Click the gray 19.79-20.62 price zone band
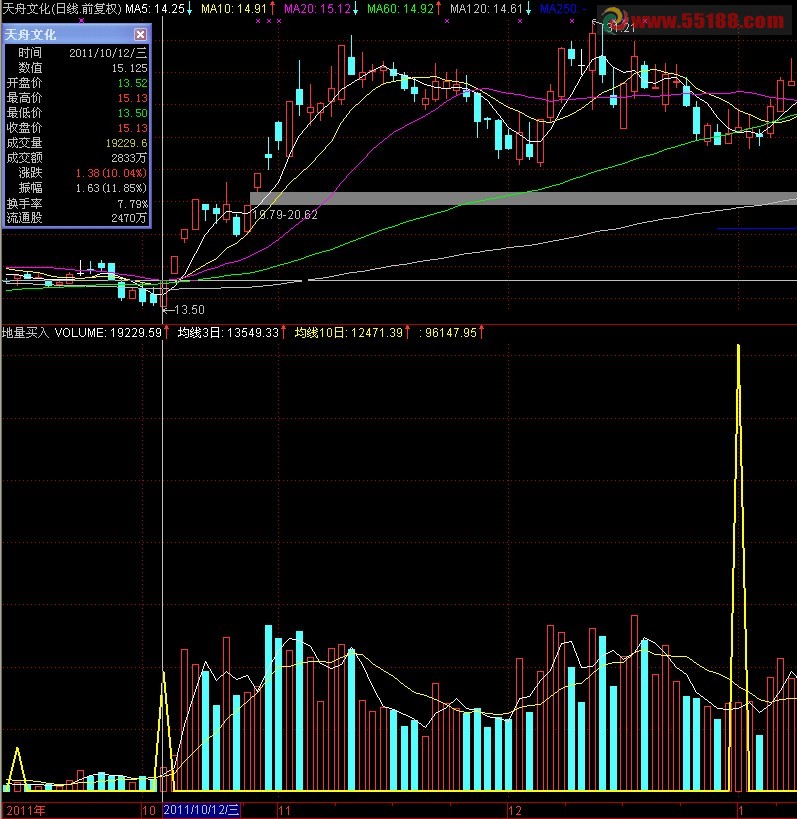This screenshot has width=797, height=819. (x=523, y=198)
